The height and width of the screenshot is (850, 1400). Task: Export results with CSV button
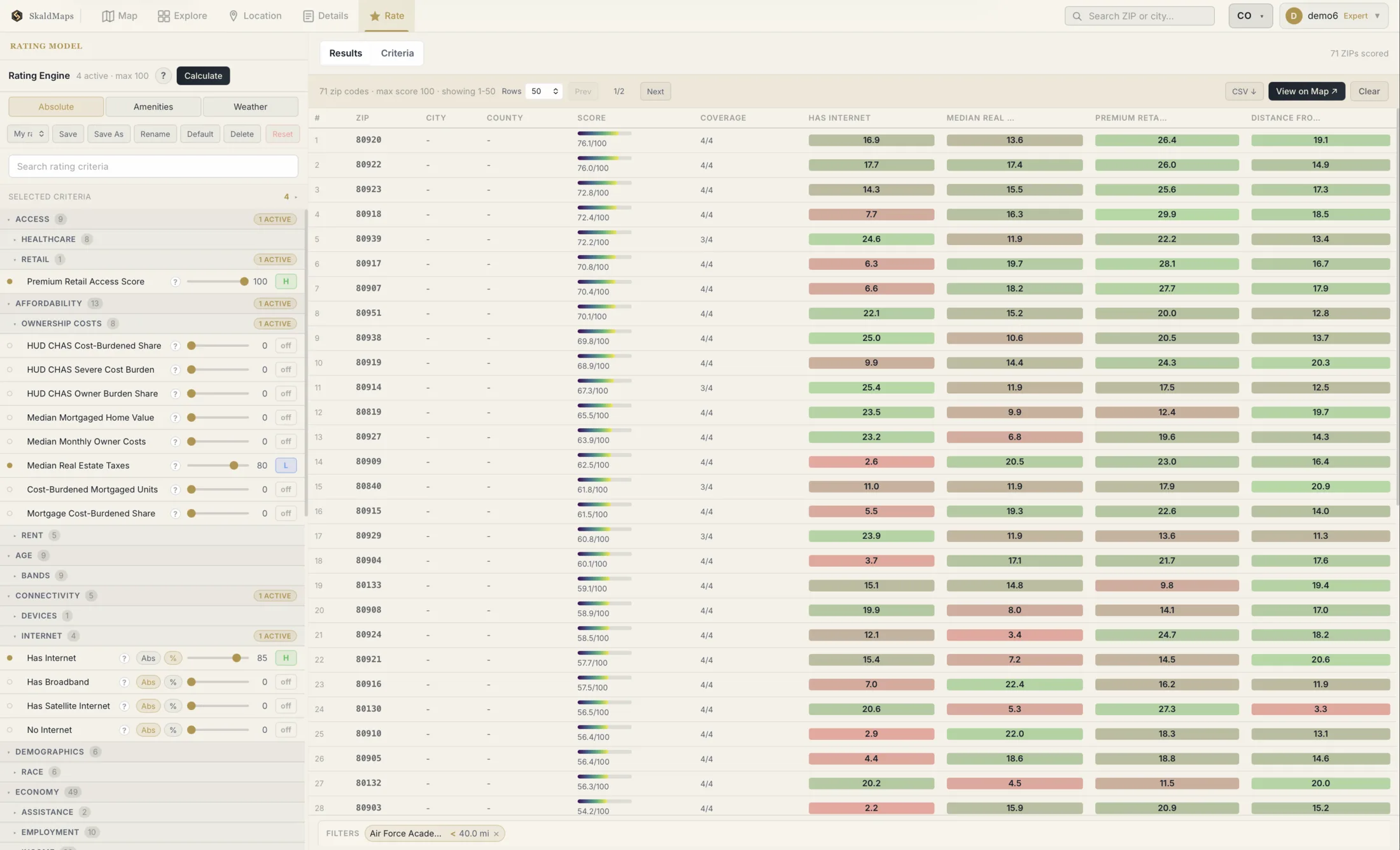tap(1243, 92)
